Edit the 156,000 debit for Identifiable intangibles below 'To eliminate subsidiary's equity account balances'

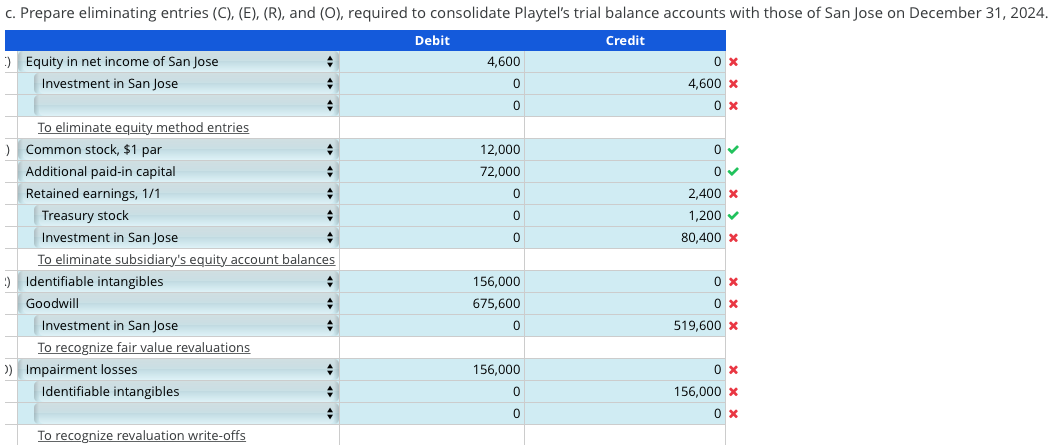(432, 281)
